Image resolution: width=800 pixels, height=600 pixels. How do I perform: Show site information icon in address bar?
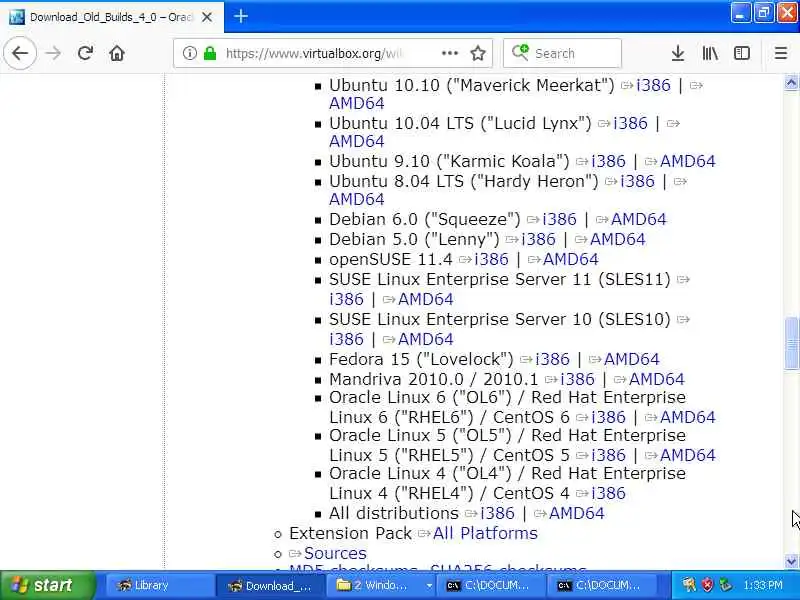pos(189,53)
